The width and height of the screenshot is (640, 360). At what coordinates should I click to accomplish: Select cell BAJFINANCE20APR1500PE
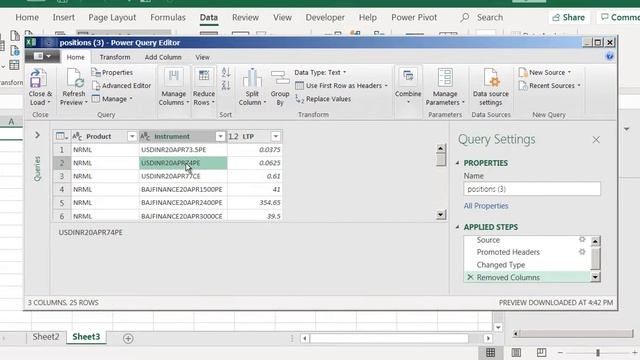[183, 189]
